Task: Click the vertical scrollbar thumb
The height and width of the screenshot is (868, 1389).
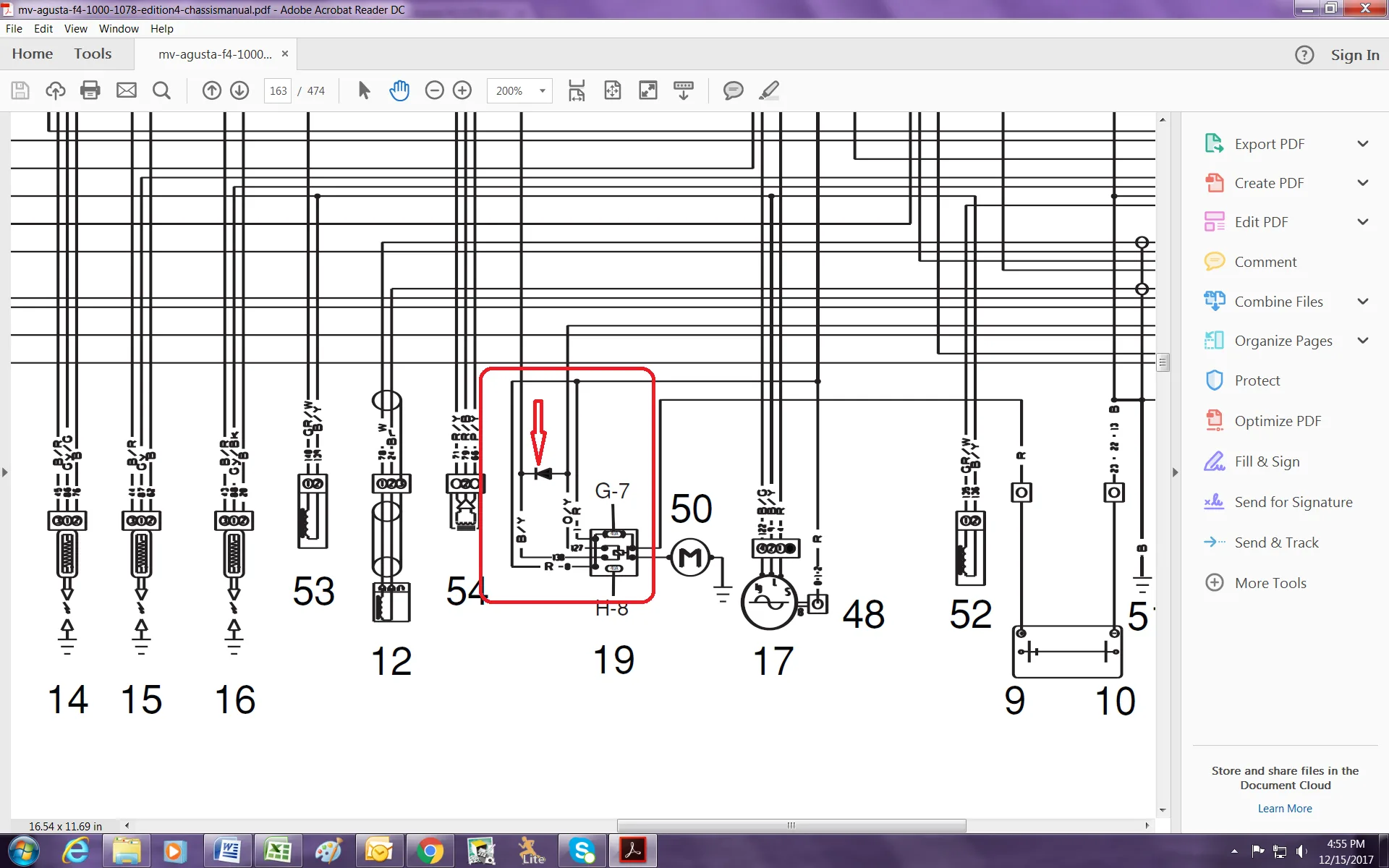Action: tap(1163, 362)
